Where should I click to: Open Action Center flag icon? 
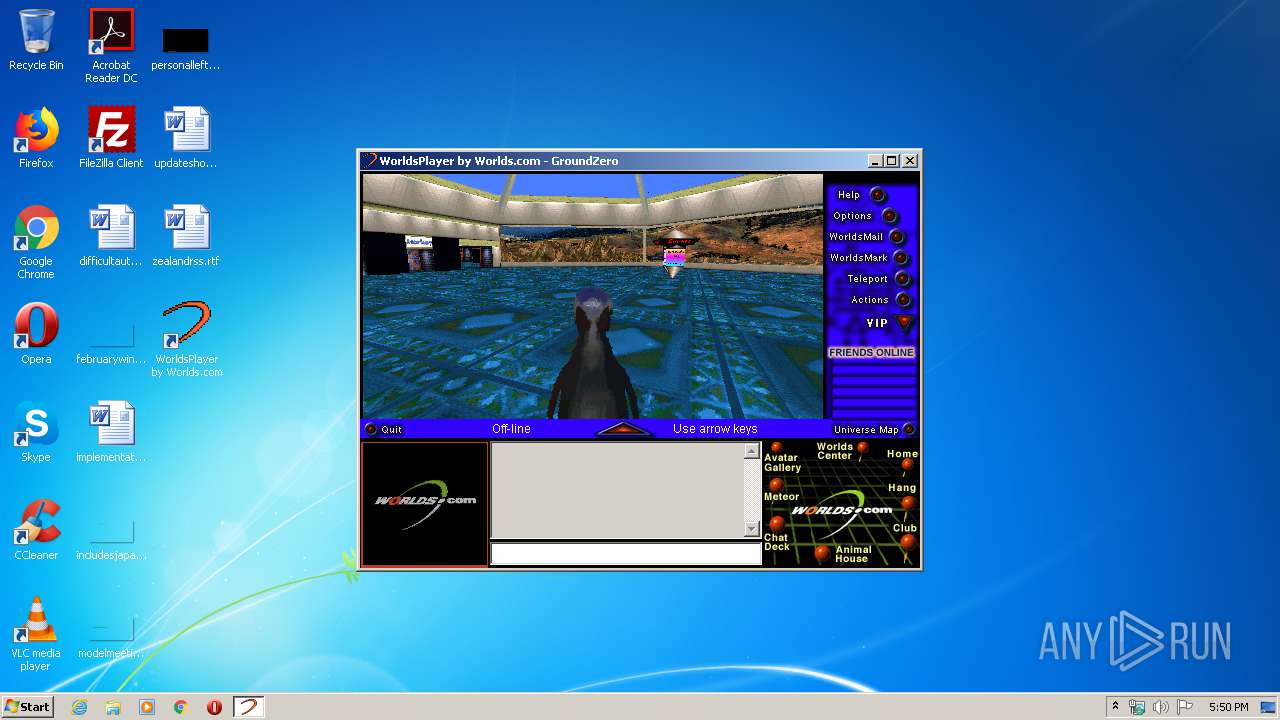pyautogui.click(x=1185, y=707)
